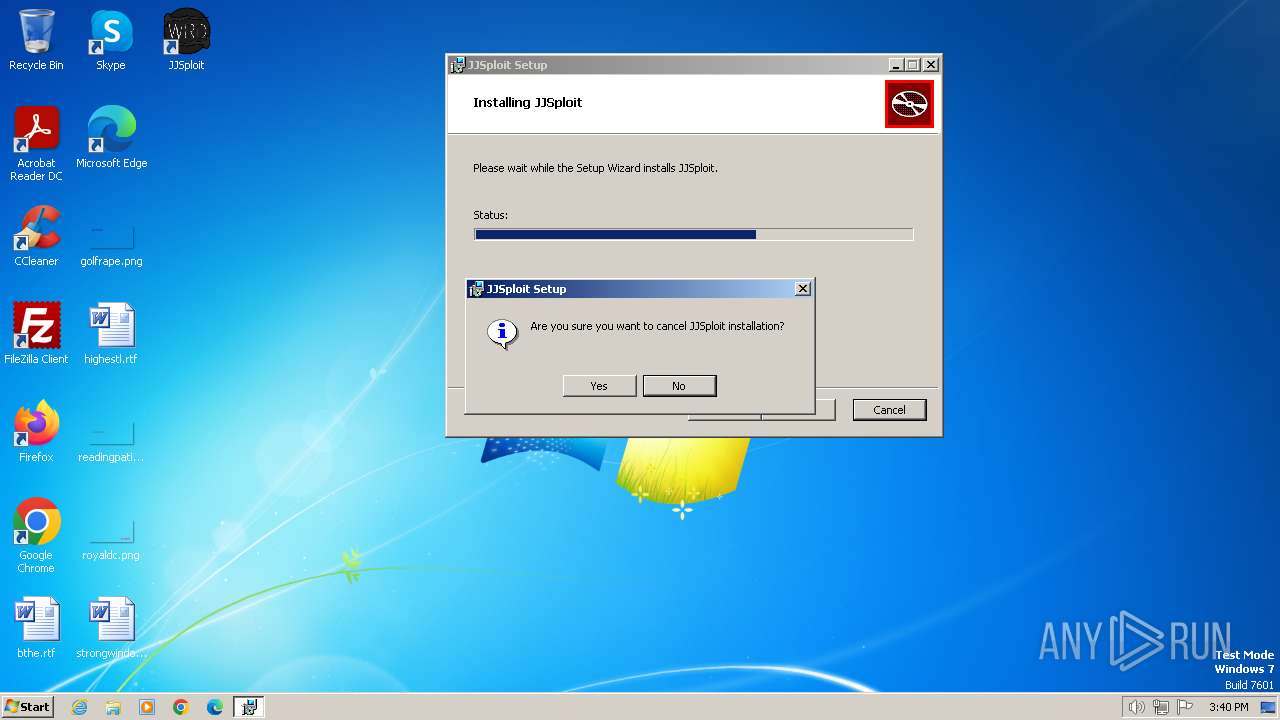
Task: Close the main JJSploit Setup window
Action: 931,64
